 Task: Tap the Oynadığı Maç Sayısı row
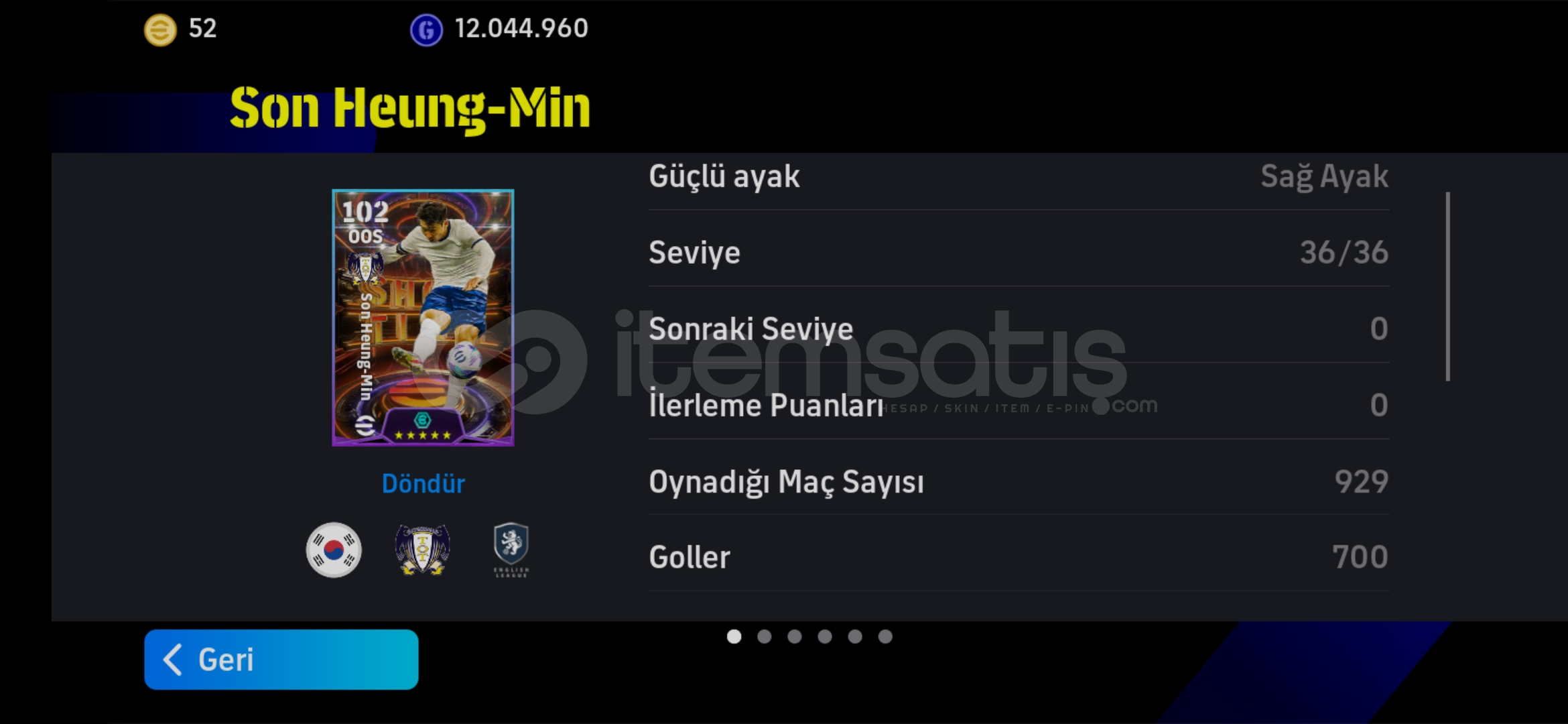(x=1019, y=481)
